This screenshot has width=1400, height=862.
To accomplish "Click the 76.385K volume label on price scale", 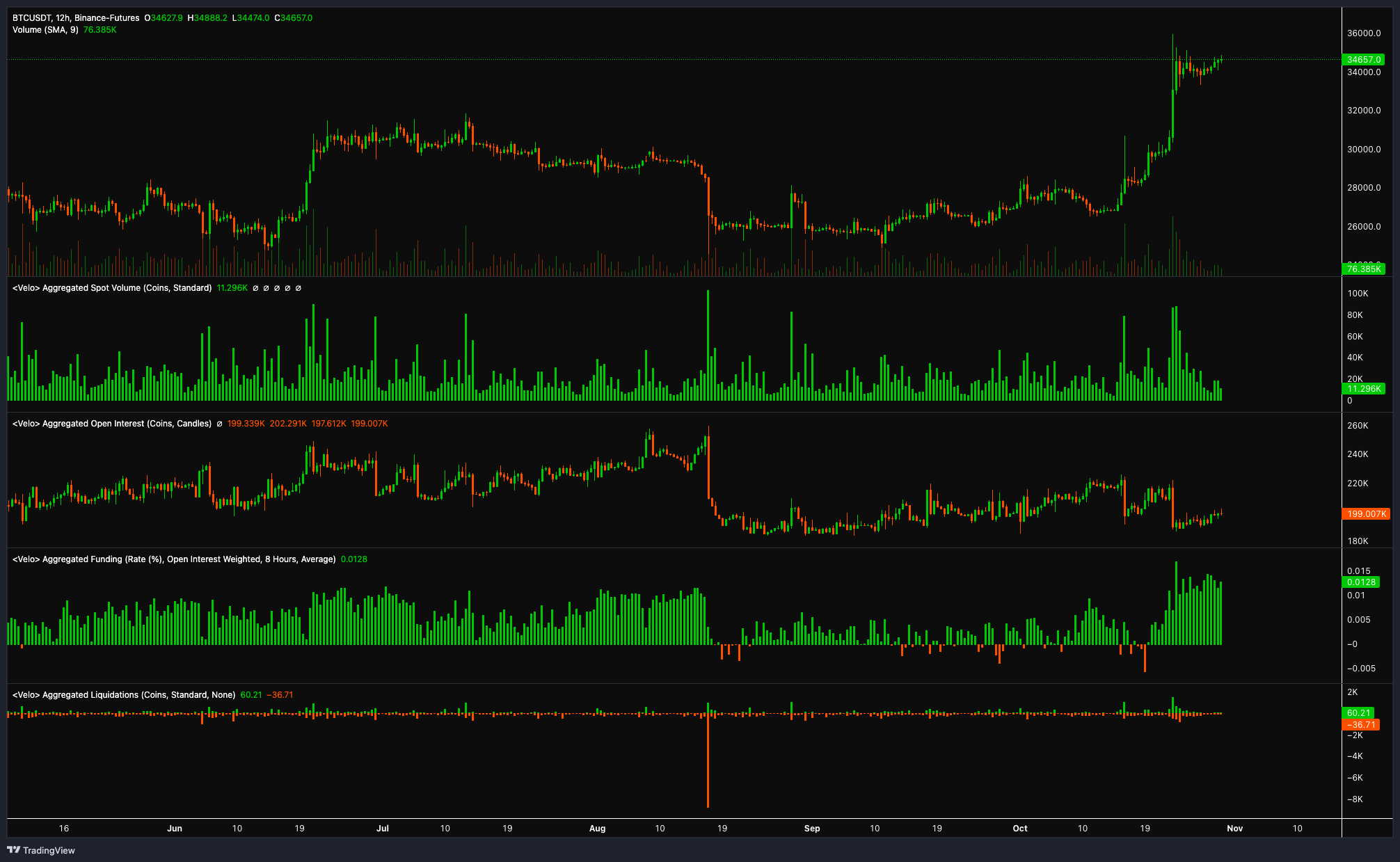I will 1363,269.
